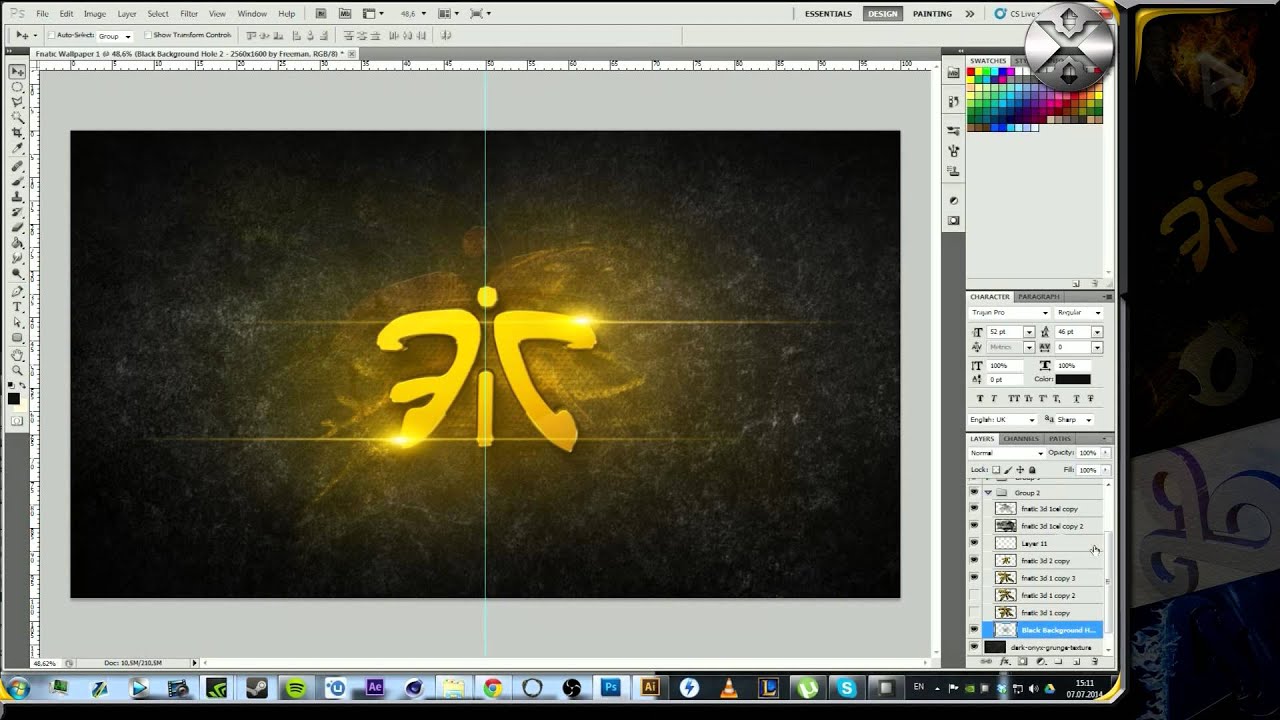
Task: Select the Spot Healing Brush tool
Action: (17, 166)
